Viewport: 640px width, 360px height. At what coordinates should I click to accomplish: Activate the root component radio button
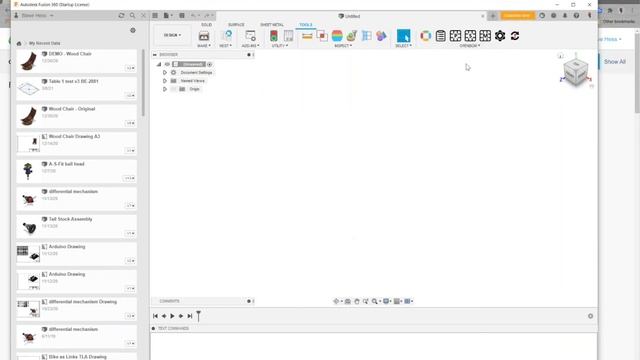point(209,64)
